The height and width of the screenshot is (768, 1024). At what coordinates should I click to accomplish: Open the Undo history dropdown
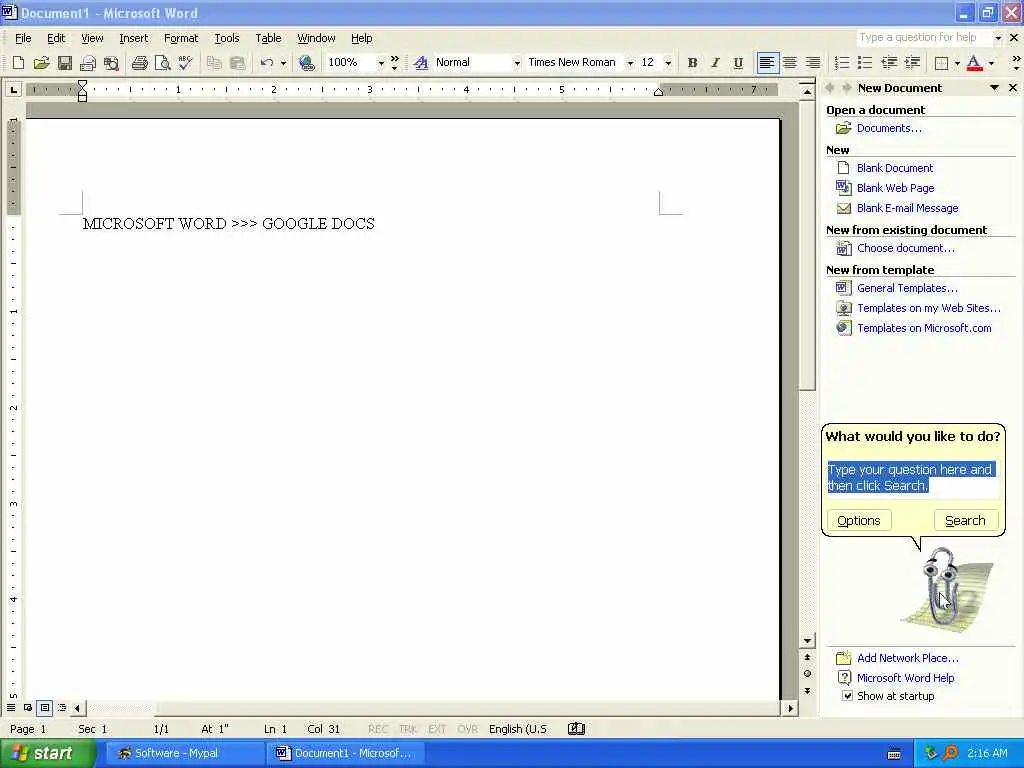point(283,63)
